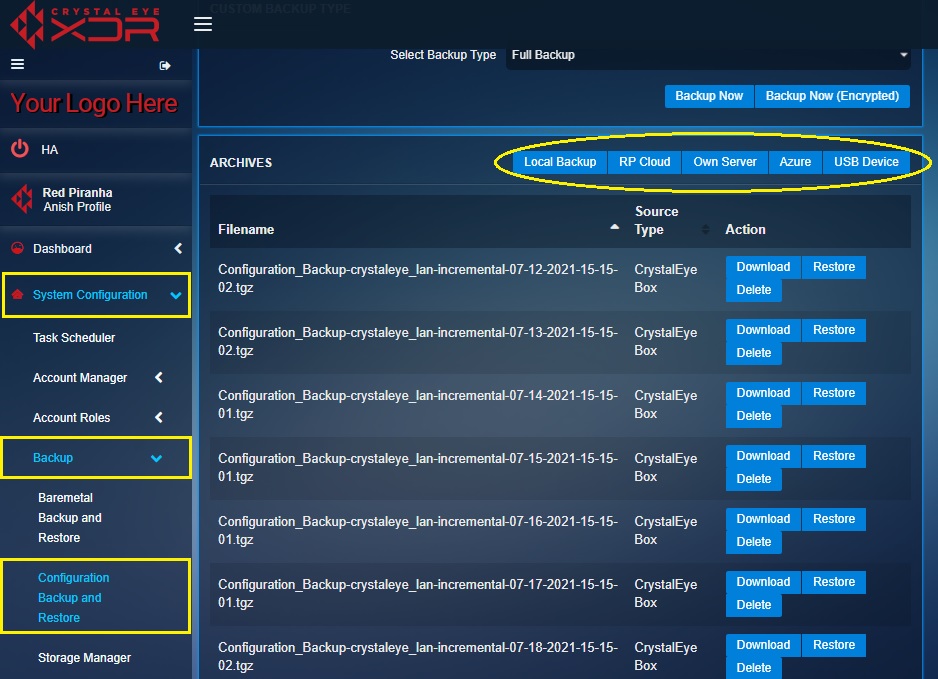The width and height of the screenshot is (938, 679).
Task: Click Backup Now (Encrypted) button
Action: pos(832,96)
